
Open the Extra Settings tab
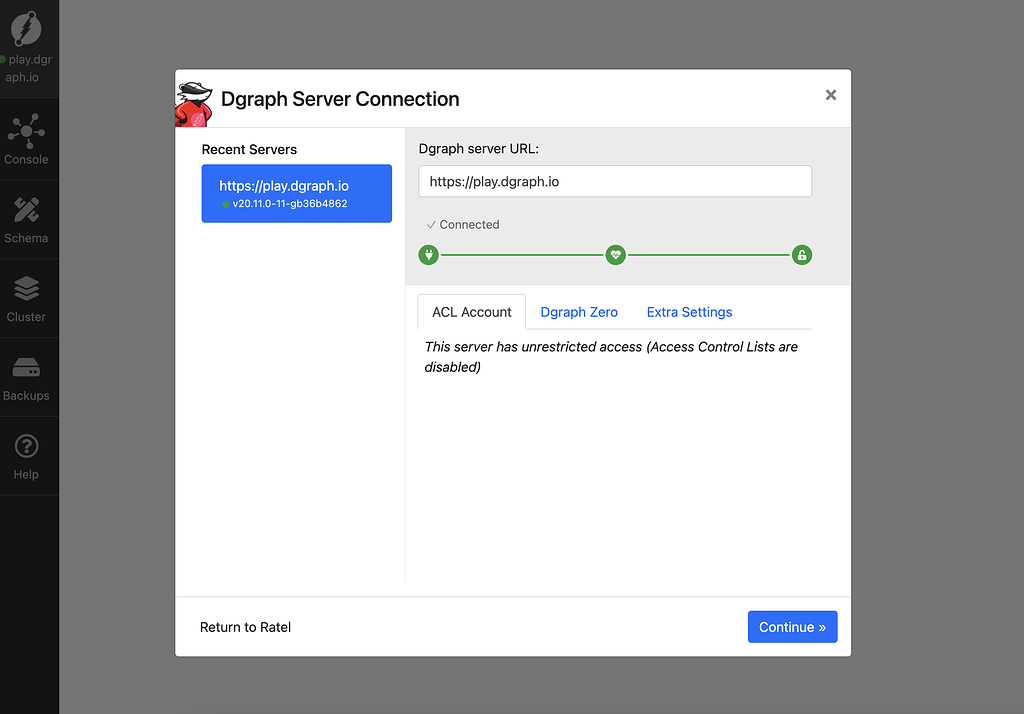coord(689,312)
